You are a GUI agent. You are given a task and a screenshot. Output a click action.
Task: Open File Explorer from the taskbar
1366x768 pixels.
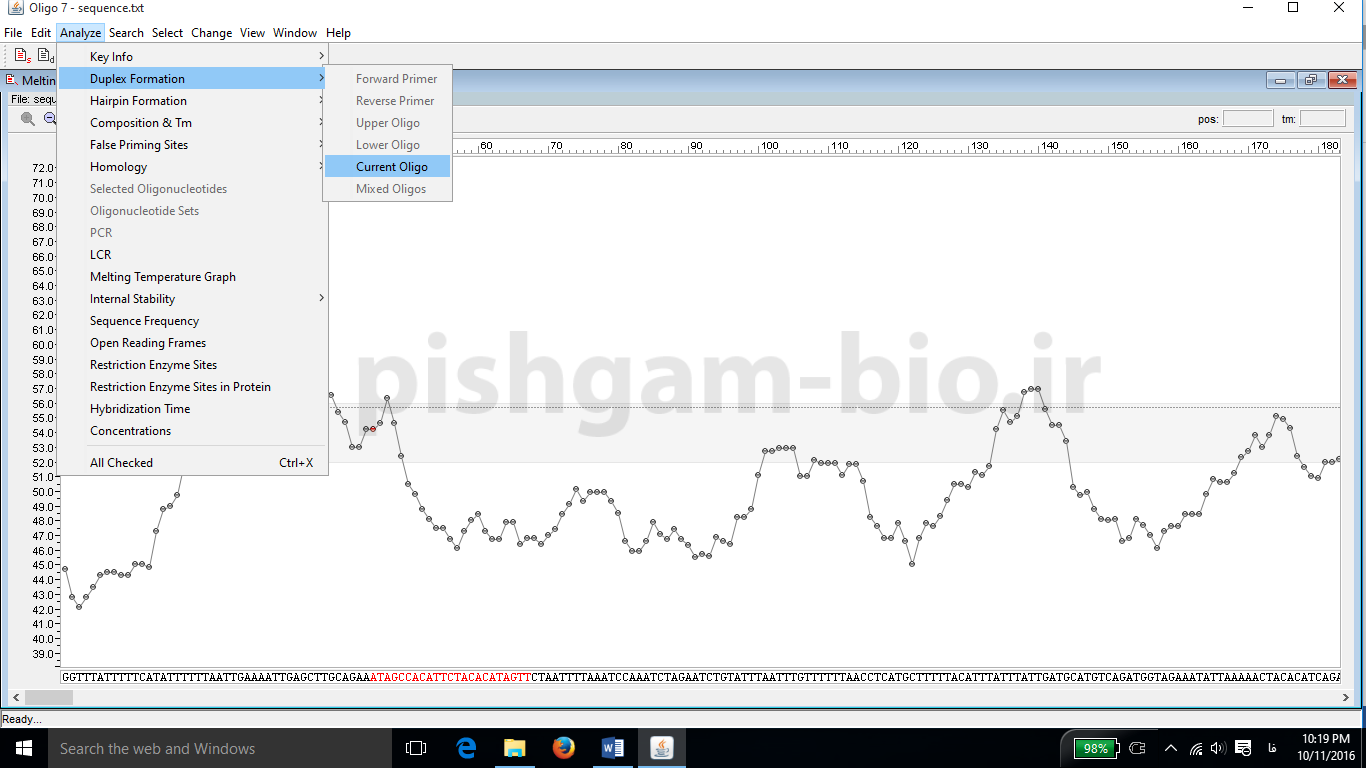[515, 748]
